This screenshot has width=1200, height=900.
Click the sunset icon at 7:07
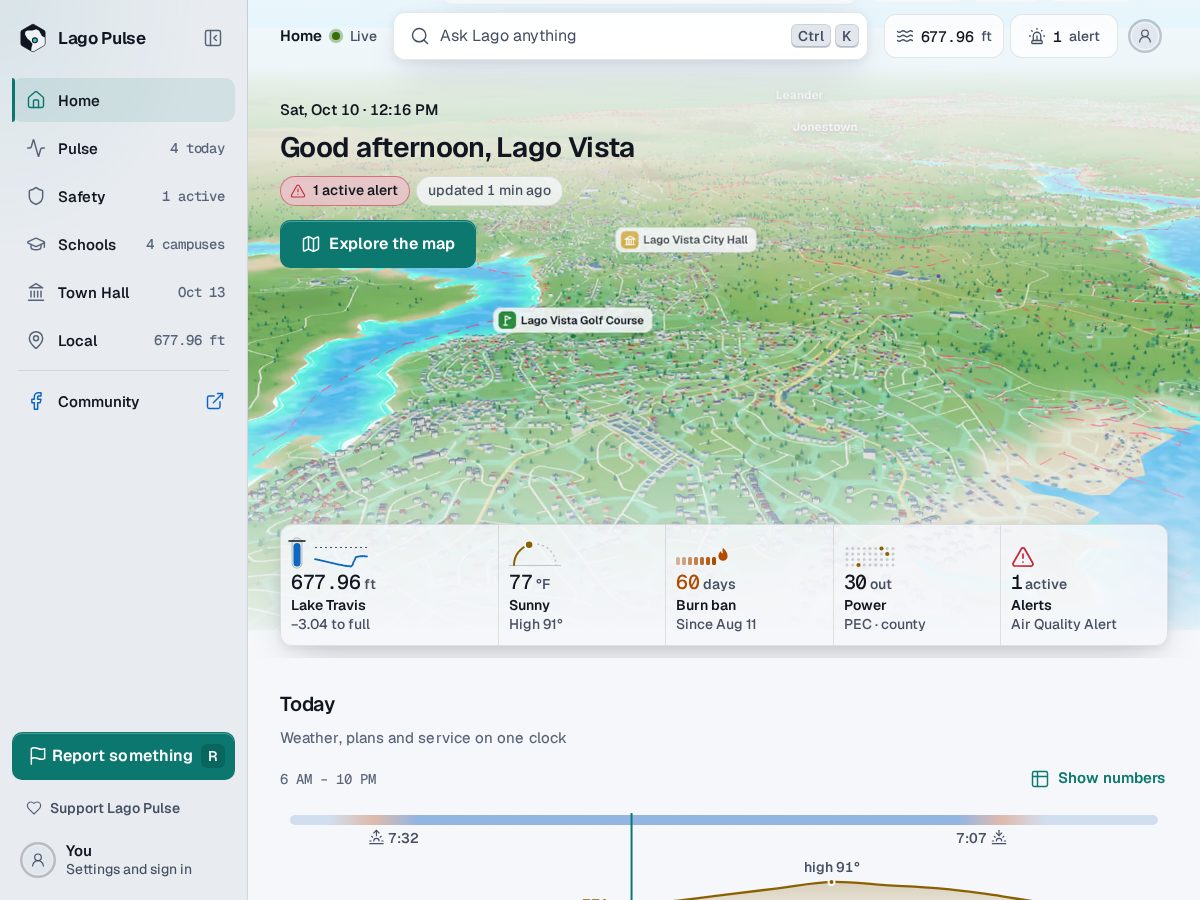999,838
